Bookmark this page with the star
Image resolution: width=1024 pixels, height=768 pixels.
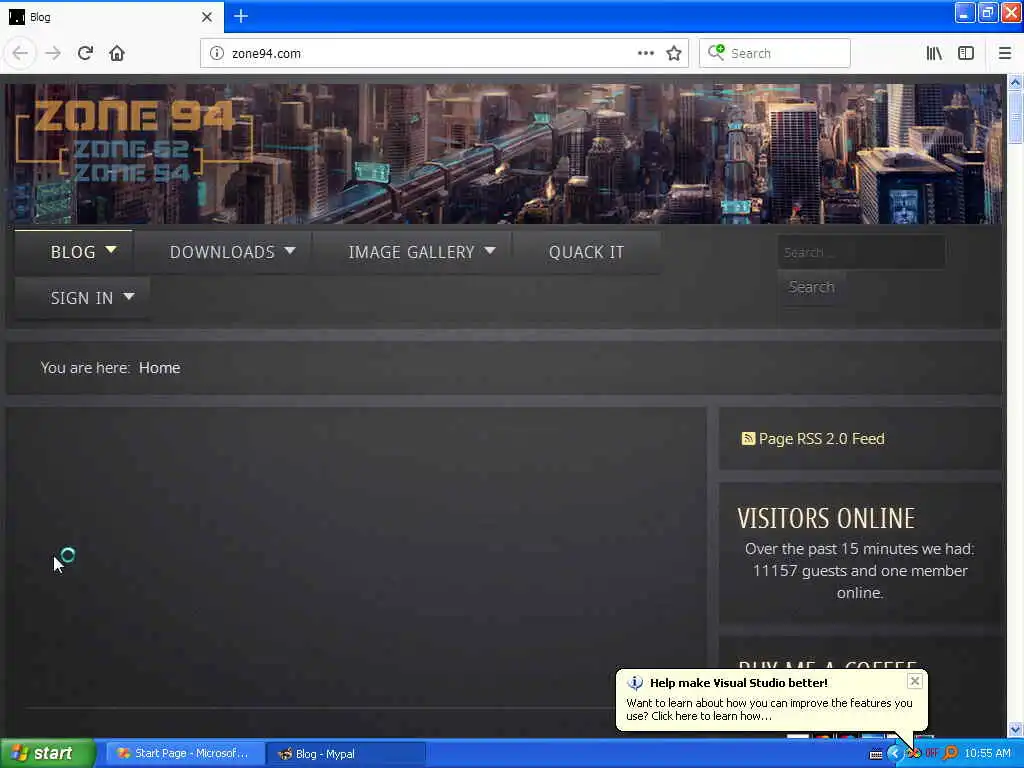click(x=674, y=53)
